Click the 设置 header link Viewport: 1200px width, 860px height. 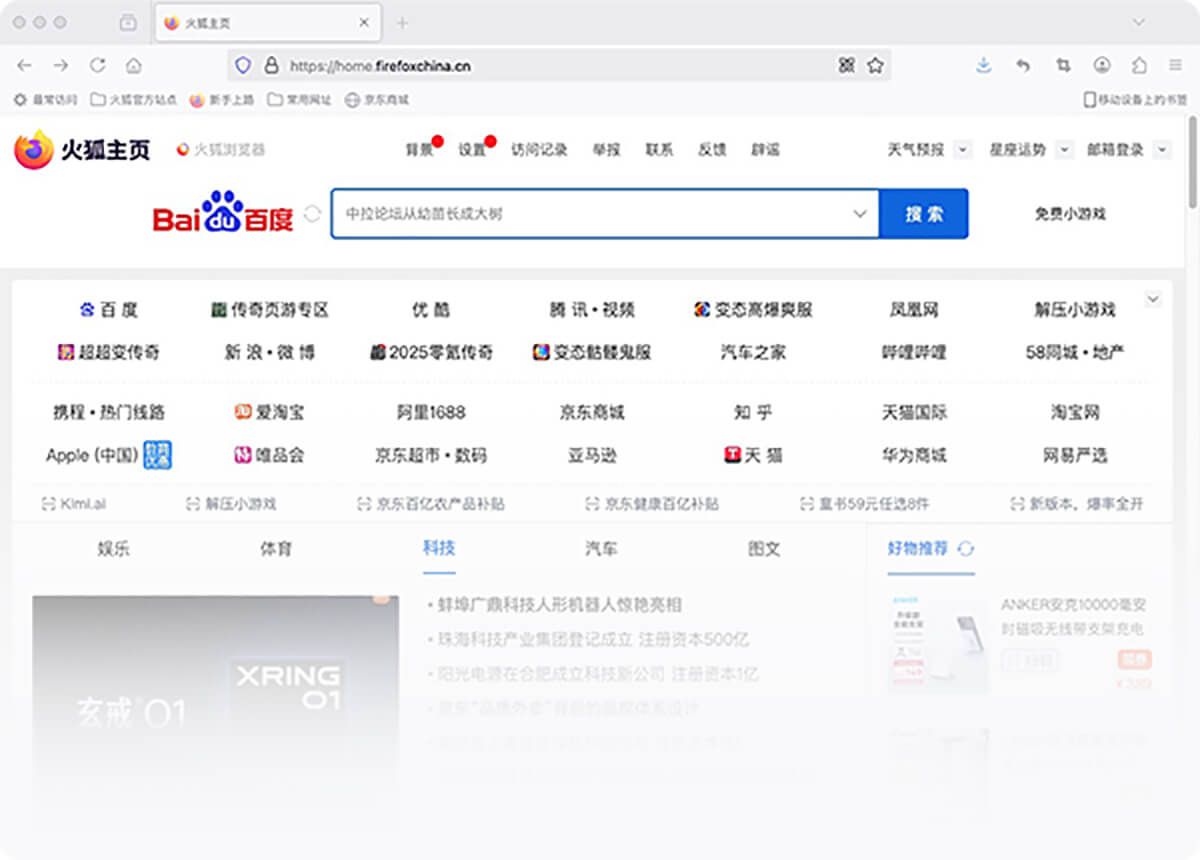(x=472, y=150)
